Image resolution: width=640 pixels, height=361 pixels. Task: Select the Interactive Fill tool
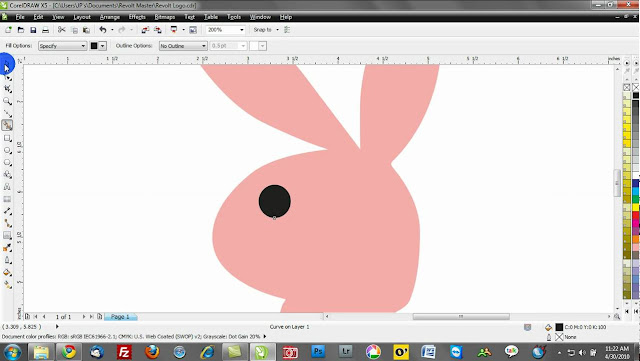[x=7, y=284]
